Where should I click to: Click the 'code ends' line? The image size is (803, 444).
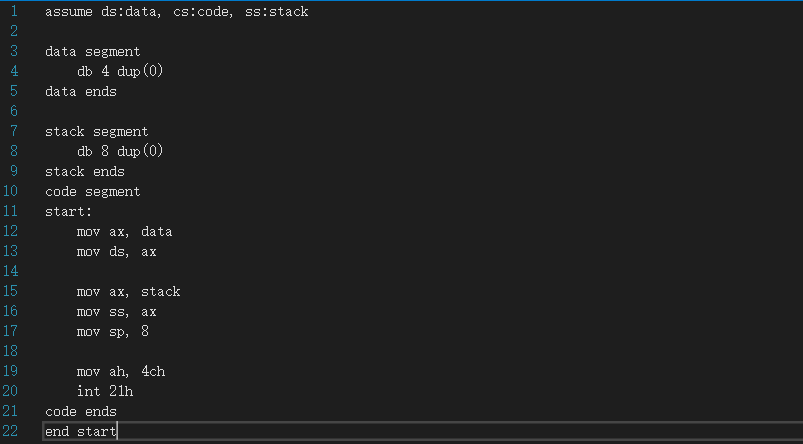click(80, 412)
